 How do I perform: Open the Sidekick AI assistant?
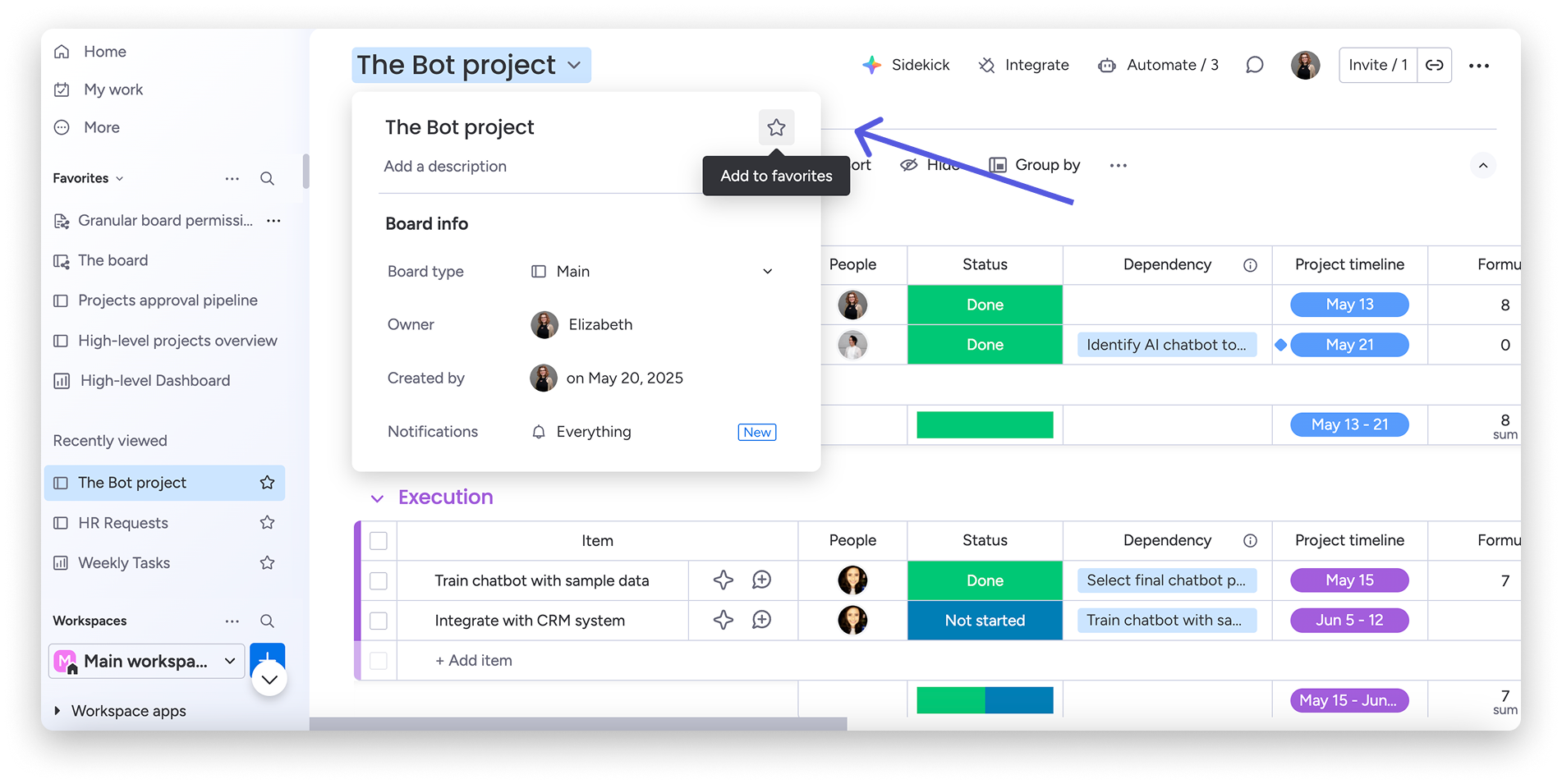coord(906,65)
